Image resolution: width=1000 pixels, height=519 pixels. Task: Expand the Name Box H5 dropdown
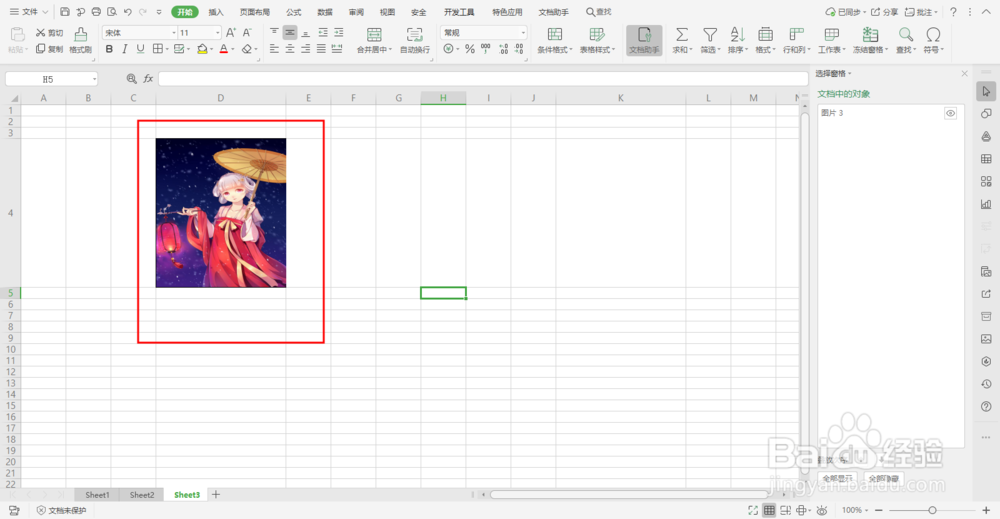[94, 79]
